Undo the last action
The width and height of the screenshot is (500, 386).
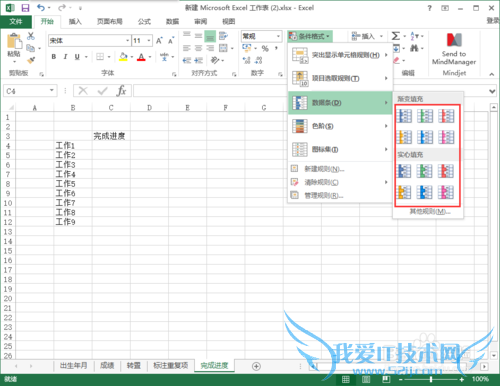(41, 8)
